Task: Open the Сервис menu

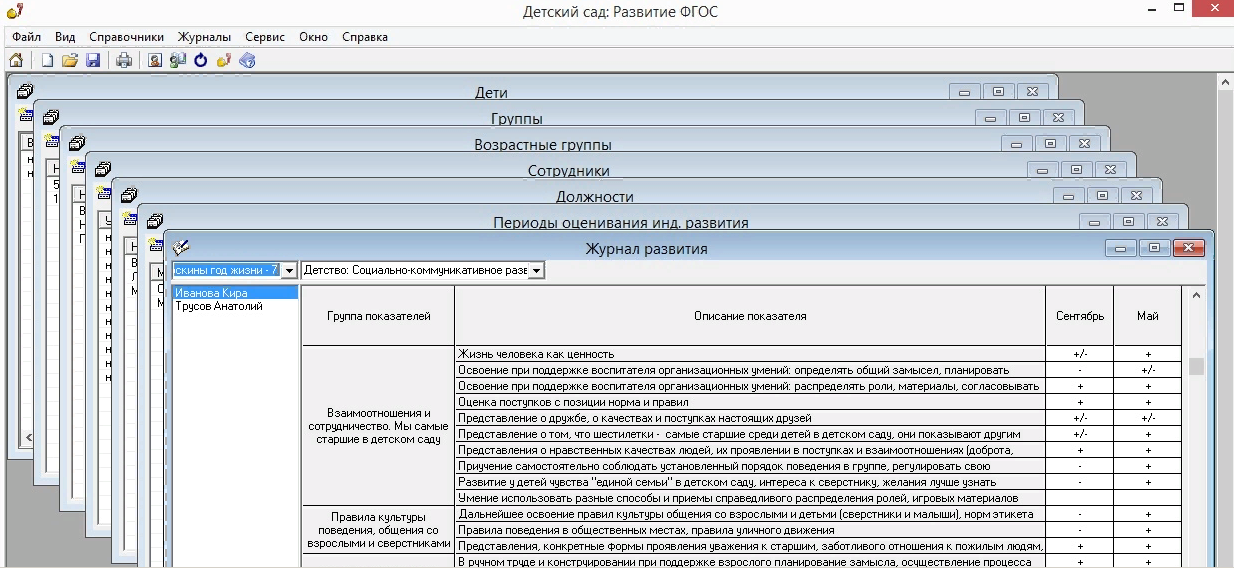Action: coord(265,37)
